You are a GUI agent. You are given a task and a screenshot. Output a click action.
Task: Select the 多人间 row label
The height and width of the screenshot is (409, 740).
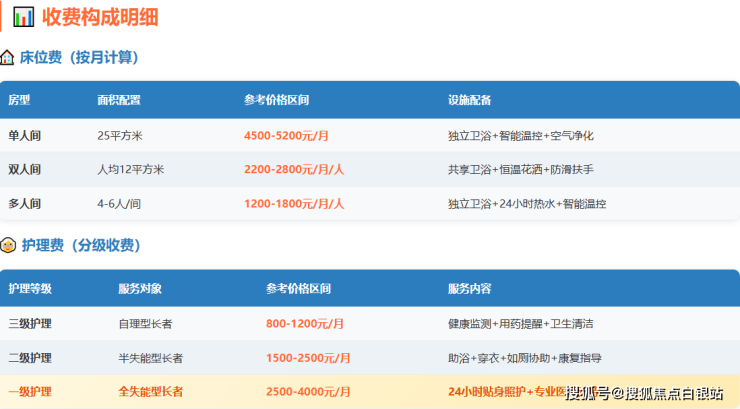tap(25, 204)
